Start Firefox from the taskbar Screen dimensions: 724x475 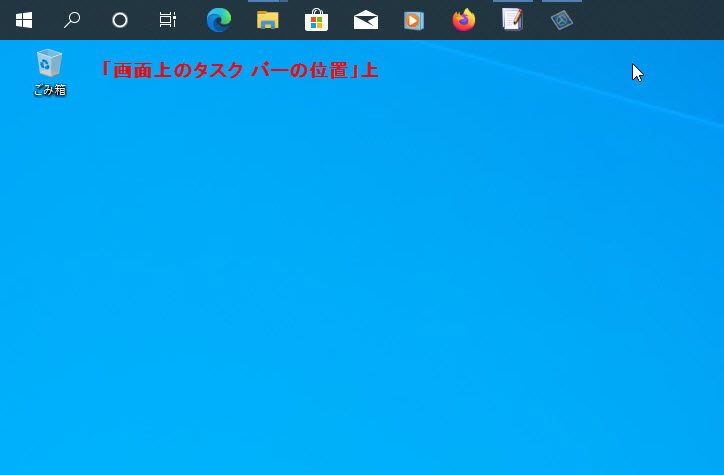pyautogui.click(x=463, y=20)
